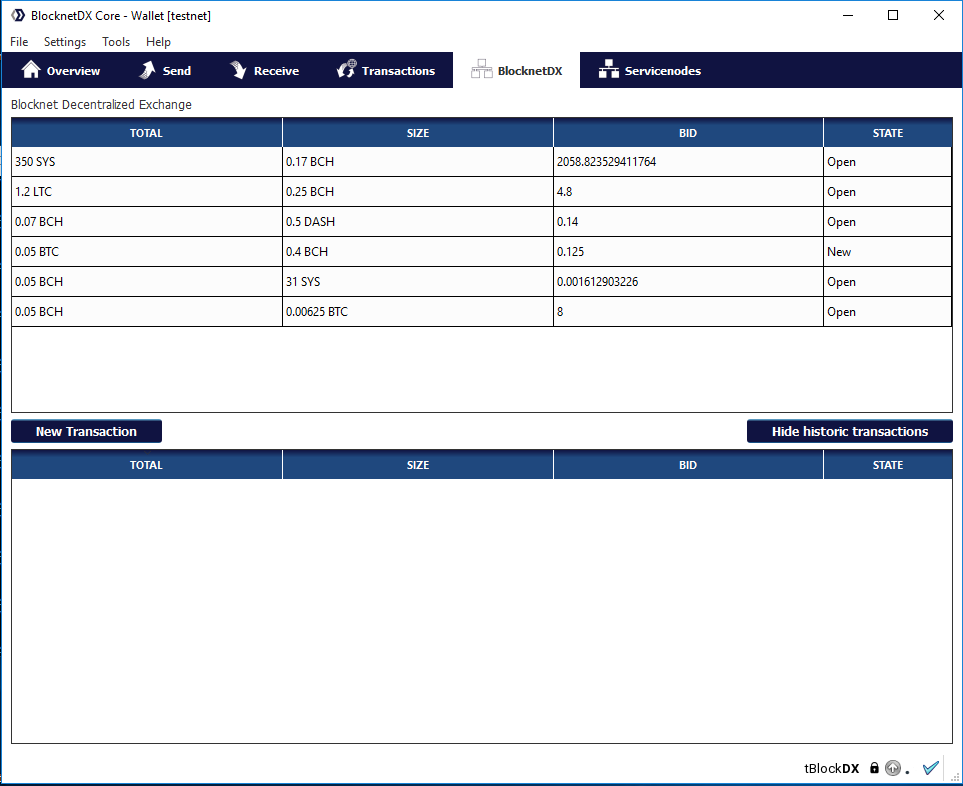Select the 0.05 BTC order cell
The height and width of the screenshot is (786, 963).
click(147, 252)
